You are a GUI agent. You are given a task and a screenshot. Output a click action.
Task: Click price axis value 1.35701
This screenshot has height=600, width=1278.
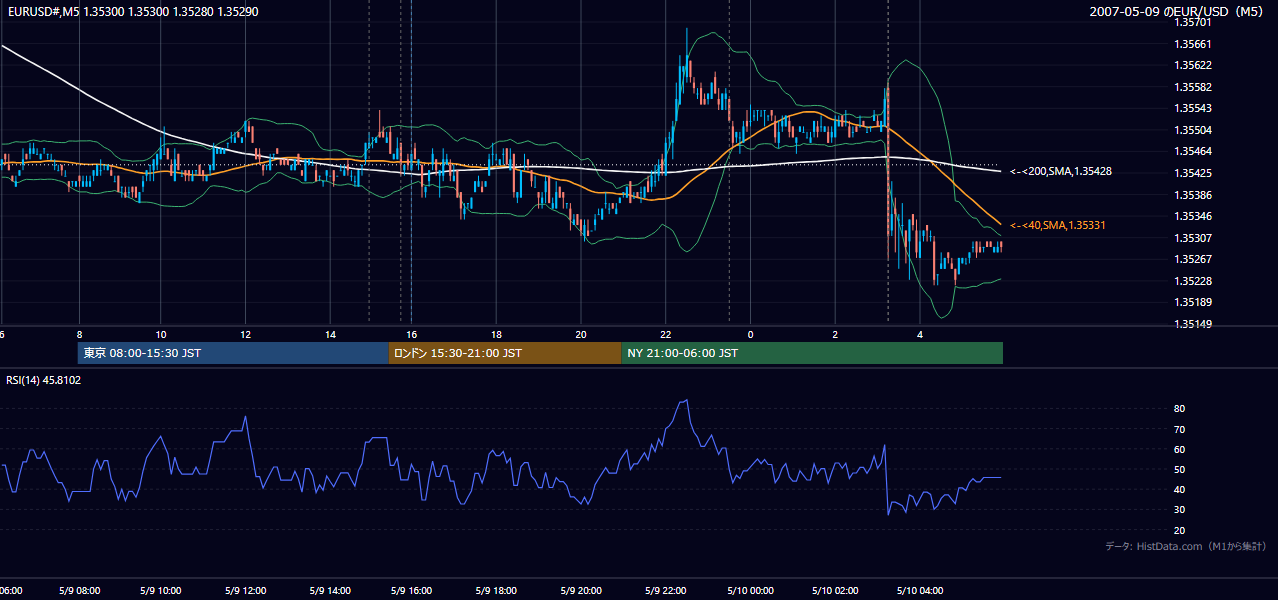pos(1194,22)
